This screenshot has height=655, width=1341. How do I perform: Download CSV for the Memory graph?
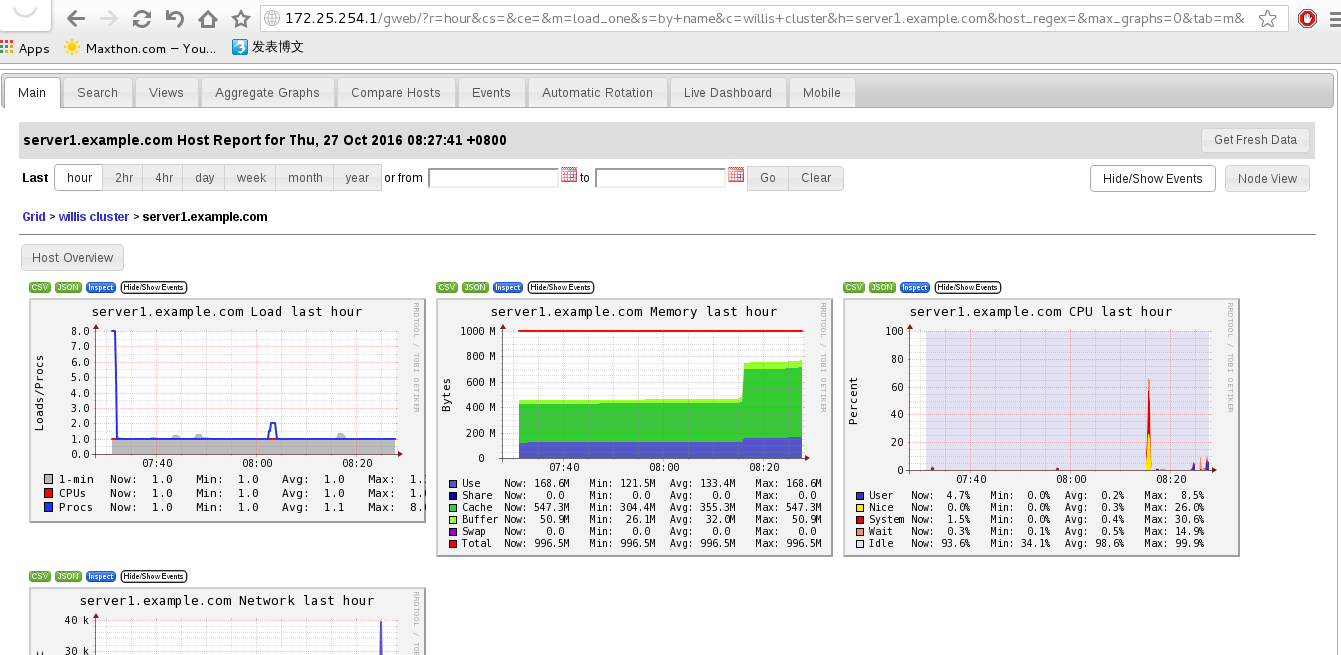click(447, 287)
